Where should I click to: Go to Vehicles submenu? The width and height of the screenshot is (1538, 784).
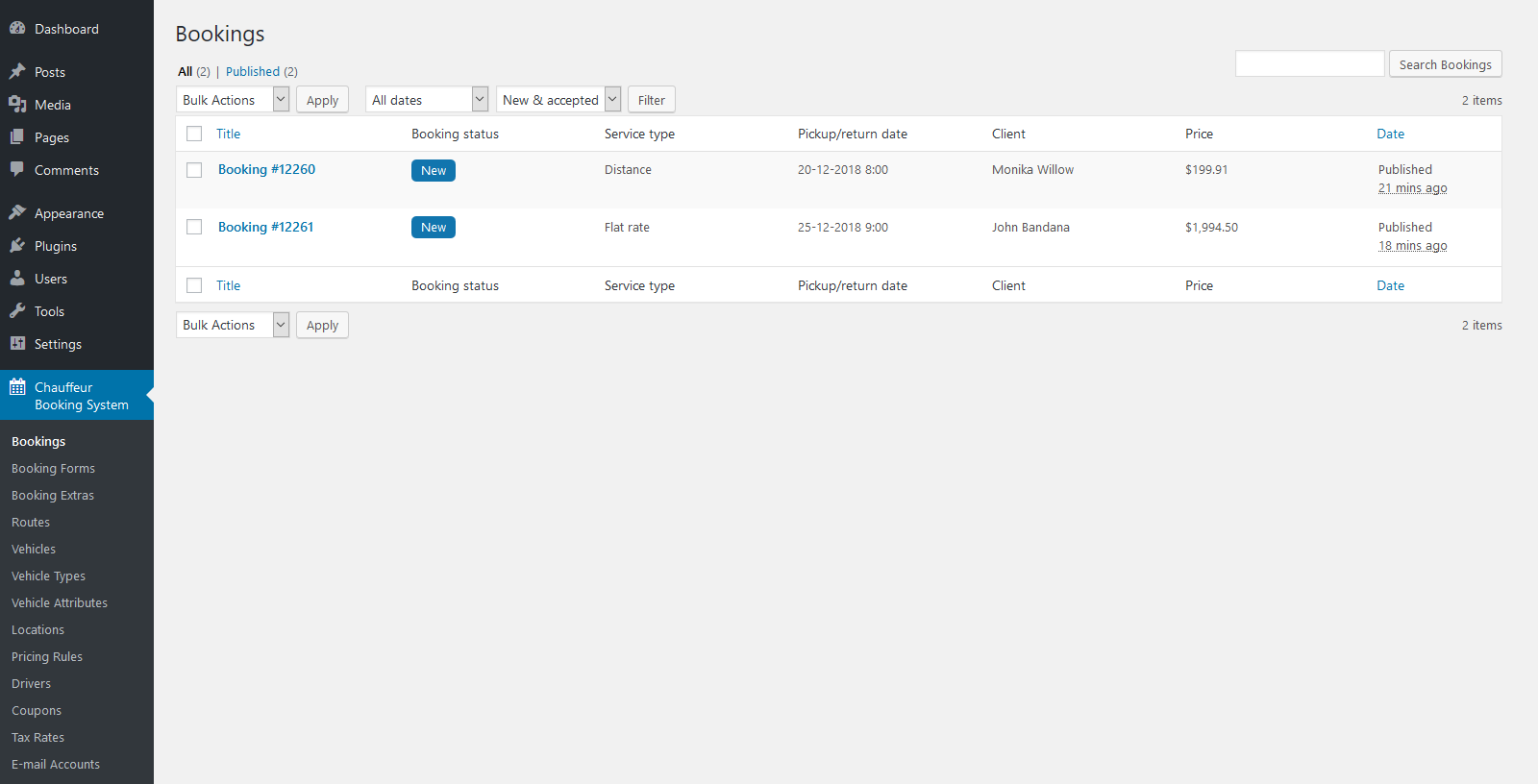point(34,549)
